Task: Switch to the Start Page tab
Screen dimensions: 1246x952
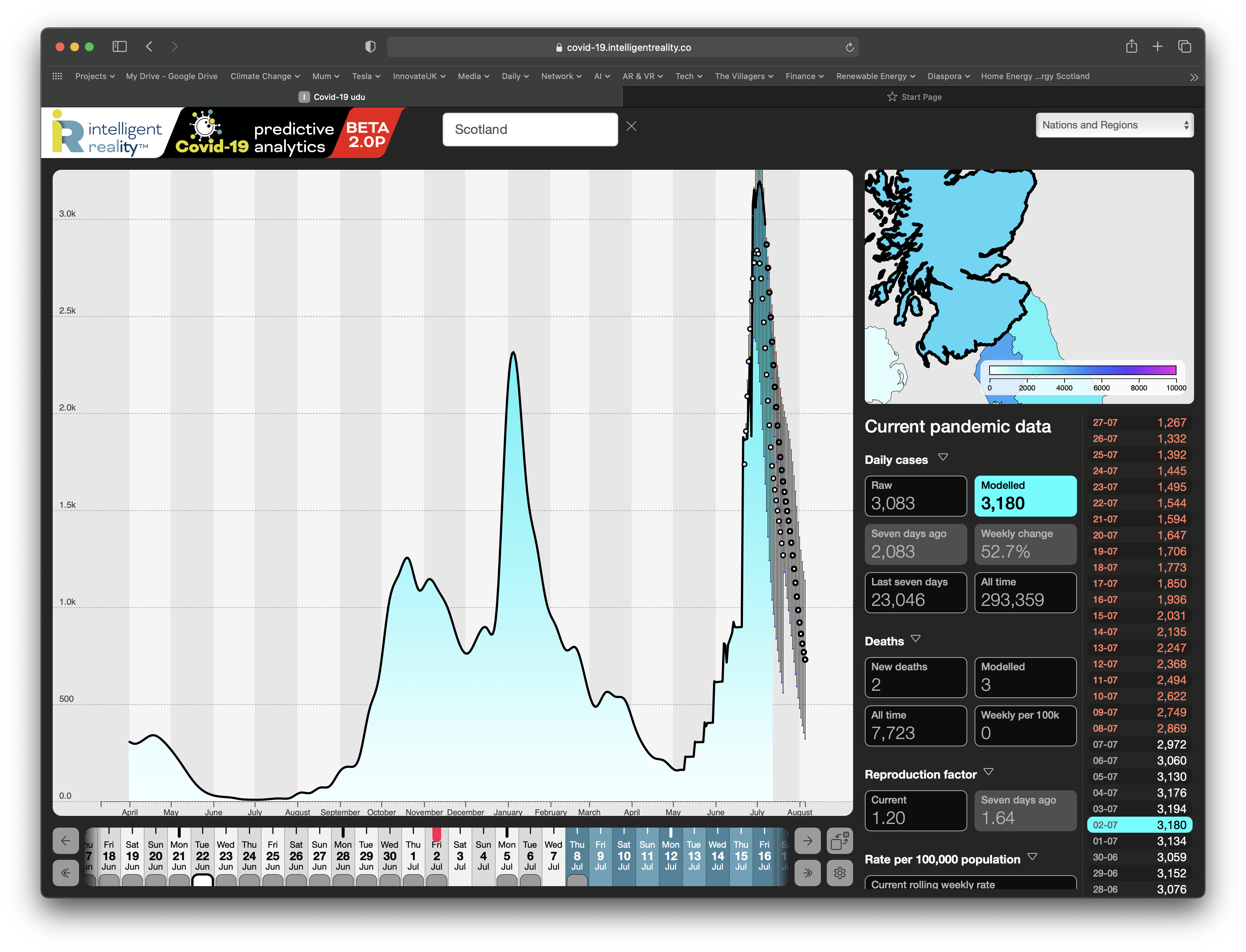Action: tap(914, 97)
